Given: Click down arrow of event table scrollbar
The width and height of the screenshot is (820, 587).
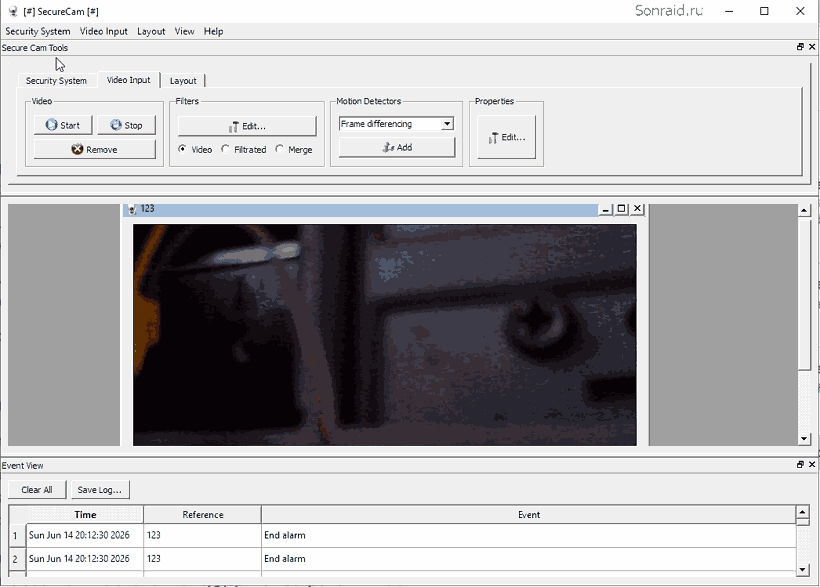Looking at the screenshot, I should point(802,570).
